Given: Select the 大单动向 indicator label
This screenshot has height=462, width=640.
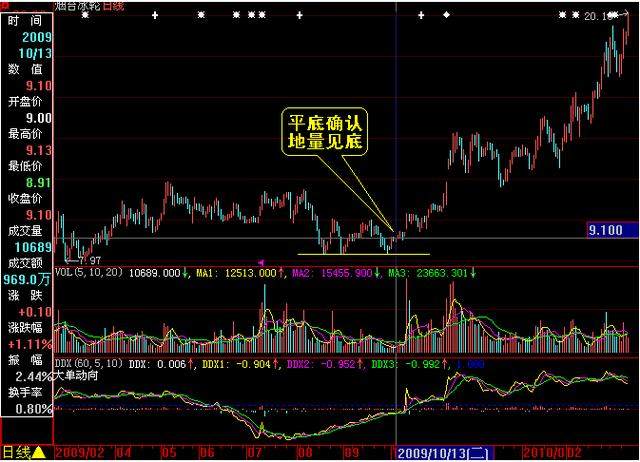Looking at the screenshot, I should (76, 375).
